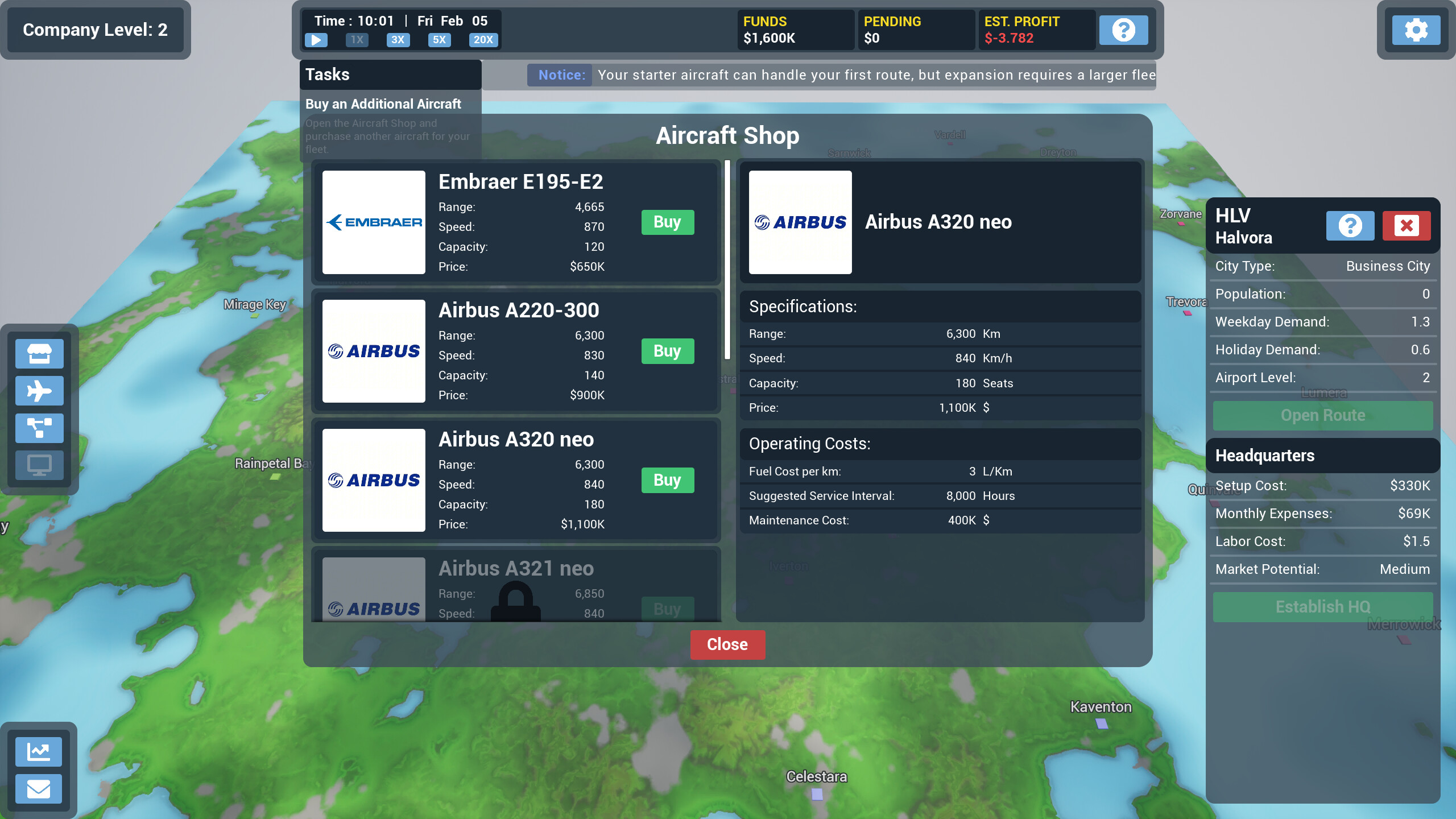Click the Tasks panel header
This screenshot has height=819, width=1456.
(390, 75)
